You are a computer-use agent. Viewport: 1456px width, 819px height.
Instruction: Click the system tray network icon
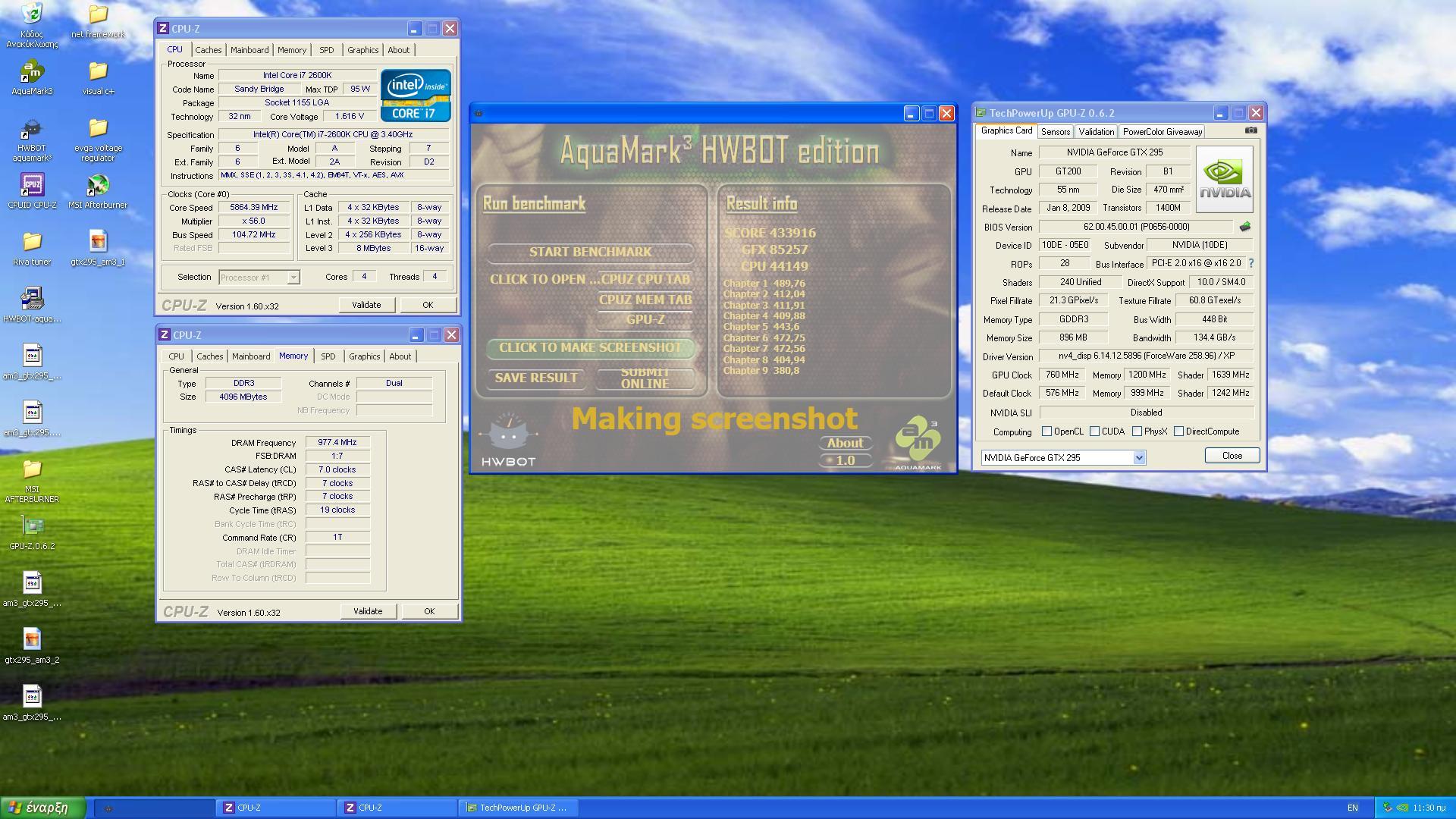point(1388,808)
